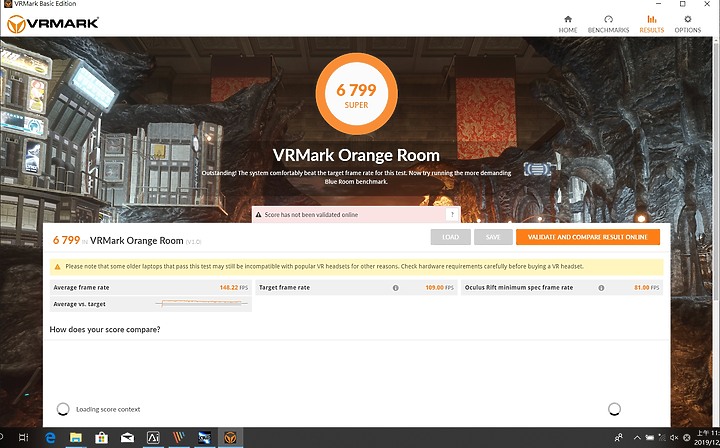Click the 6 799 score in results header
This screenshot has height=448, width=720.
coord(67,240)
